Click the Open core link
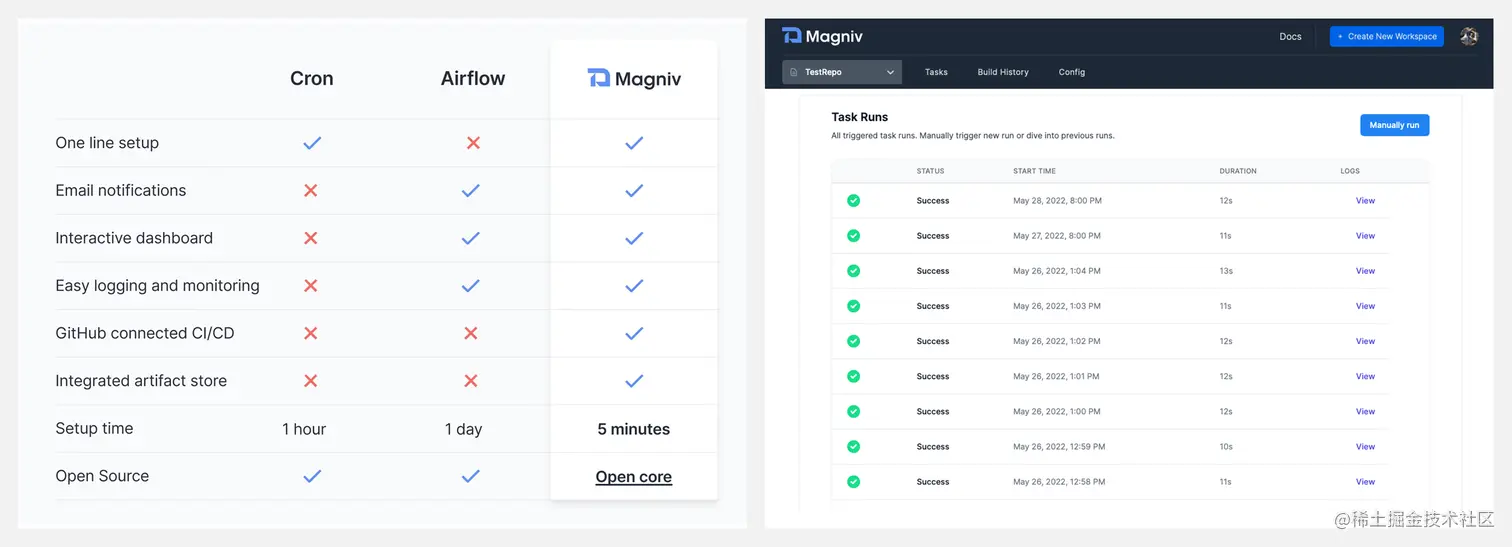The width and height of the screenshot is (1512, 547). click(634, 477)
